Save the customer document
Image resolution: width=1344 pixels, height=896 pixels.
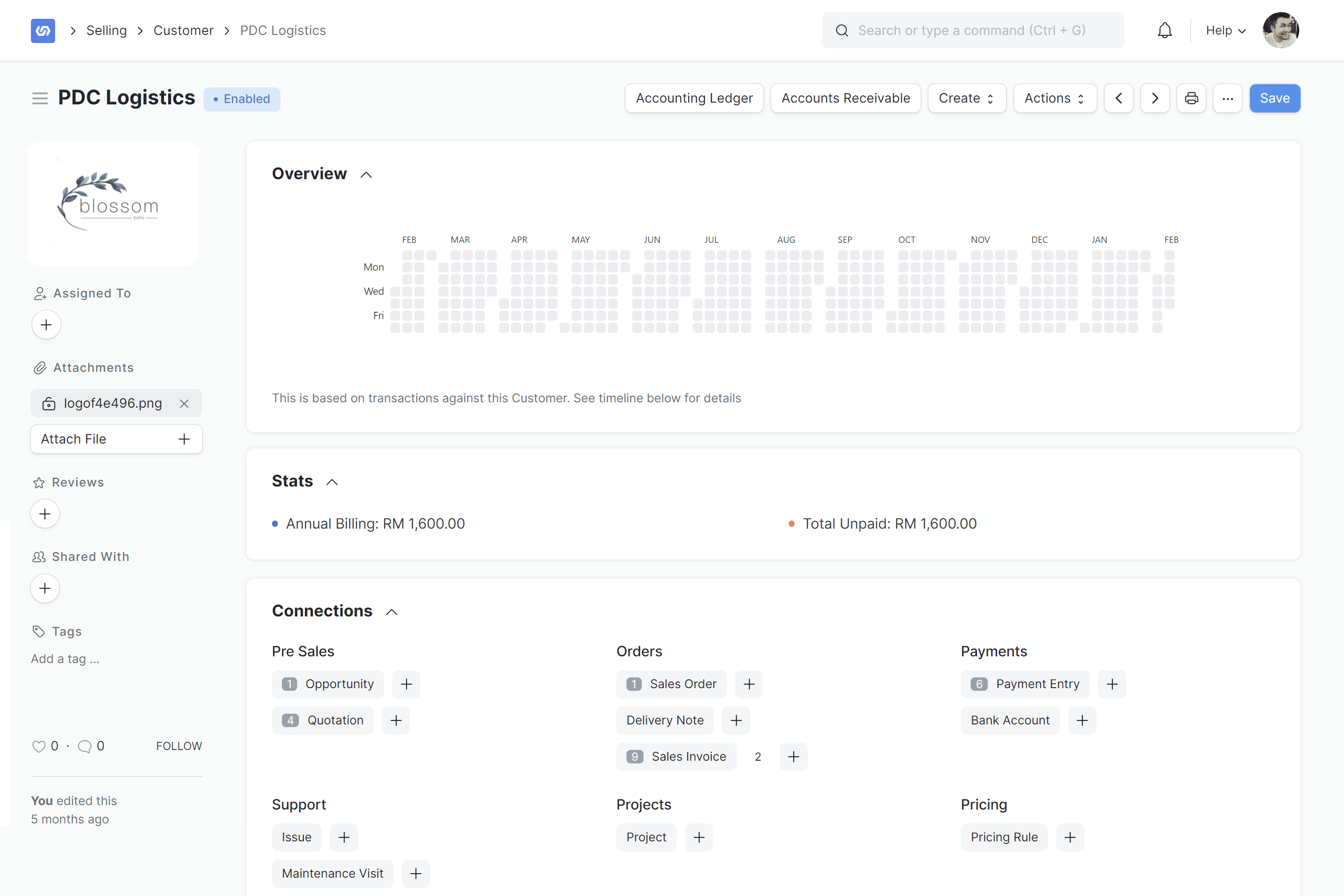click(x=1275, y=98)
